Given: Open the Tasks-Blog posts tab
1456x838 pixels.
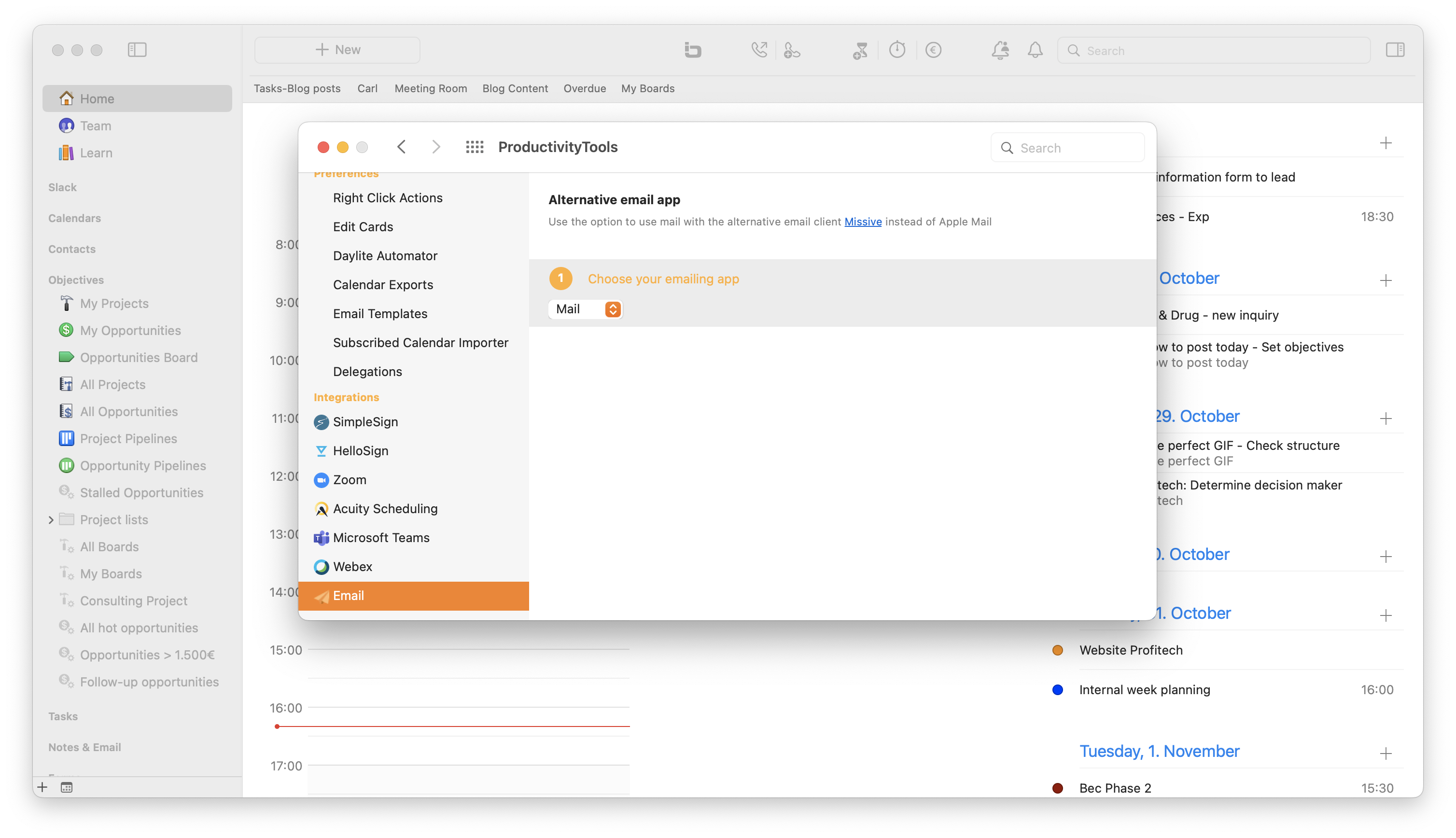Looking at the screenshot, I should click(297, 89).
